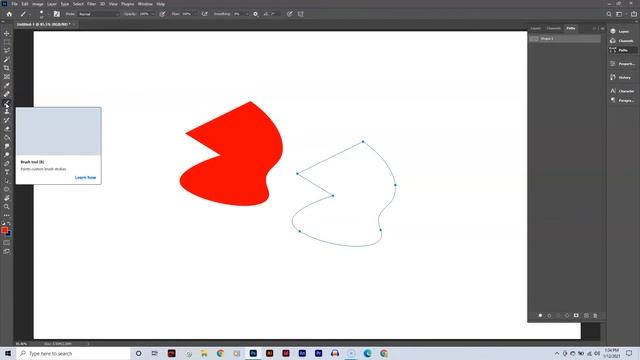Open the Windows Start menu

click(8, 353)
